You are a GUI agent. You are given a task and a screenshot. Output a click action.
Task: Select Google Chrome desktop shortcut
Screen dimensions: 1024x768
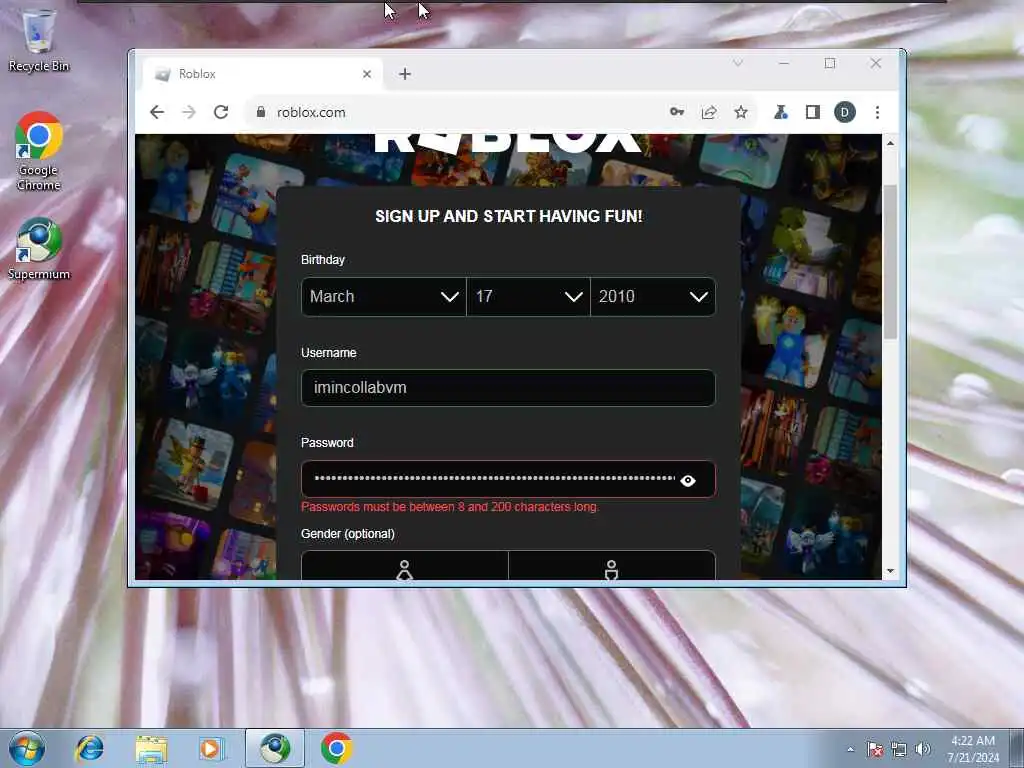[x=39, y=152]
